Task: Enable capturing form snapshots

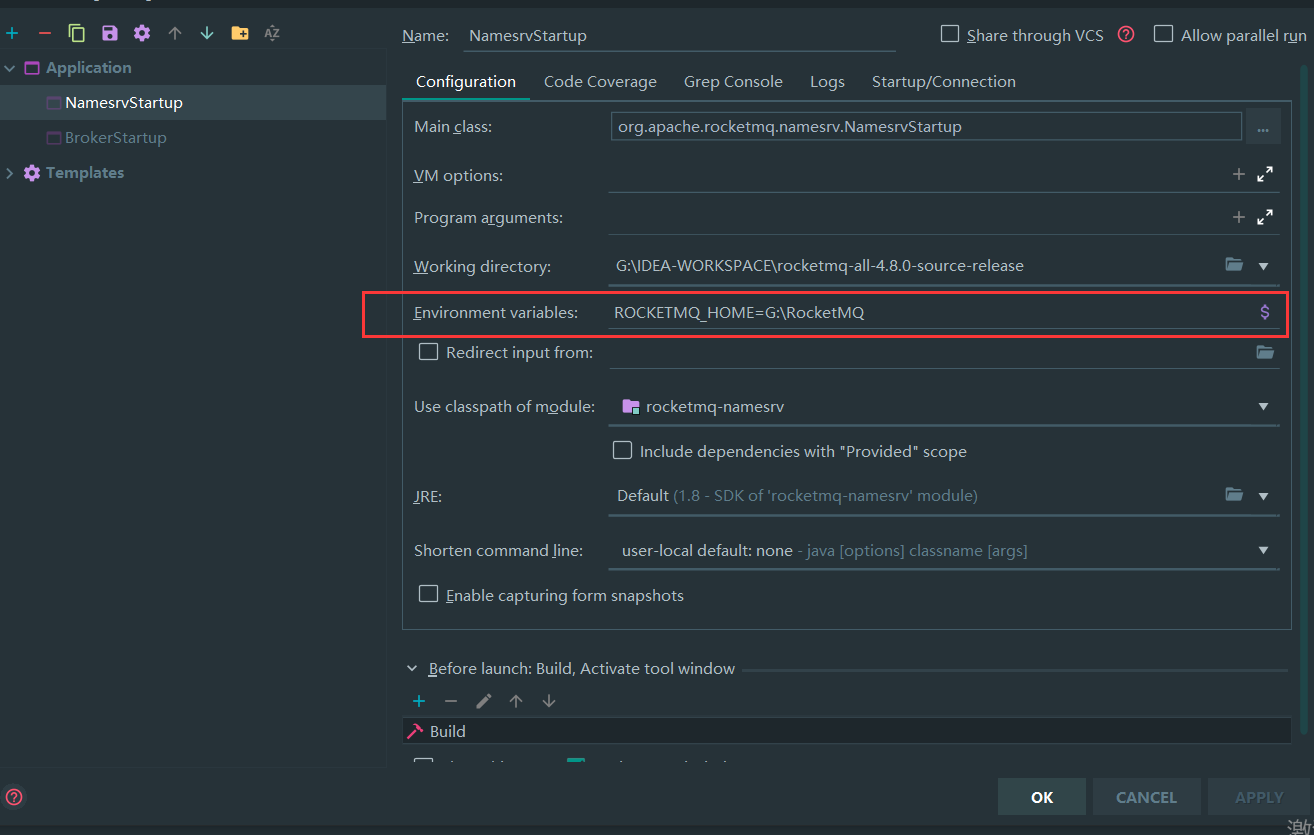Action: click(428, 594)
